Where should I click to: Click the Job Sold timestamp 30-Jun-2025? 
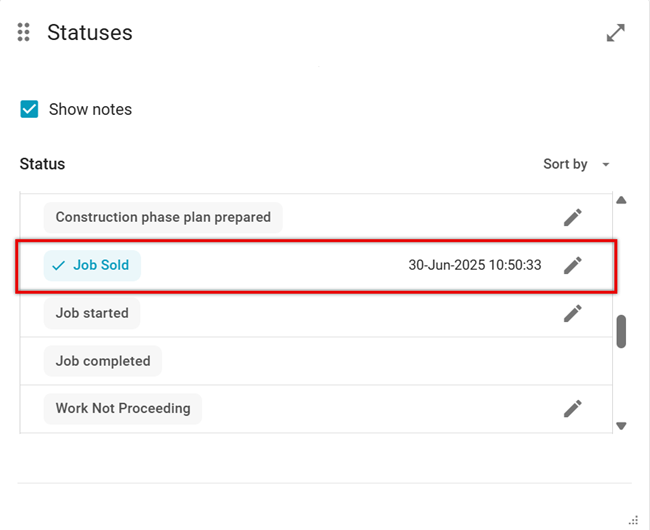pos(475,265)
